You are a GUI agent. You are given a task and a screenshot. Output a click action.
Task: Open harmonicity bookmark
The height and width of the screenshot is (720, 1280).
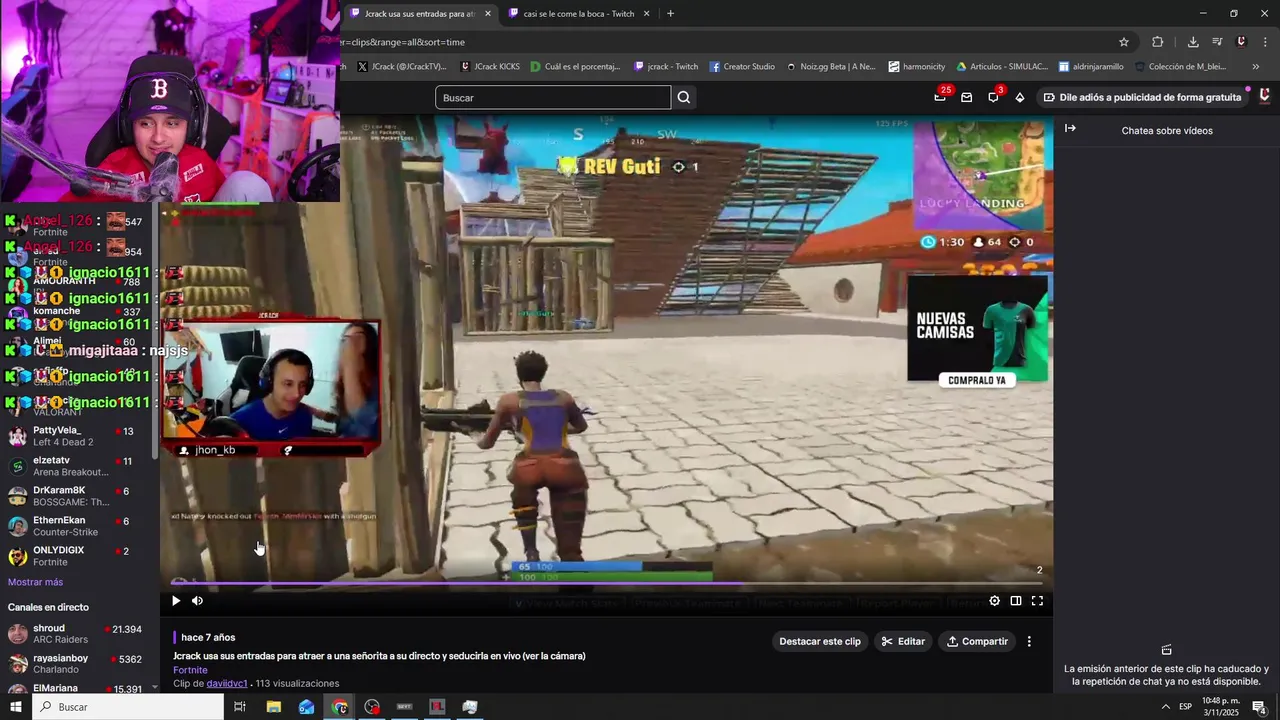click(x=916, y=67)
